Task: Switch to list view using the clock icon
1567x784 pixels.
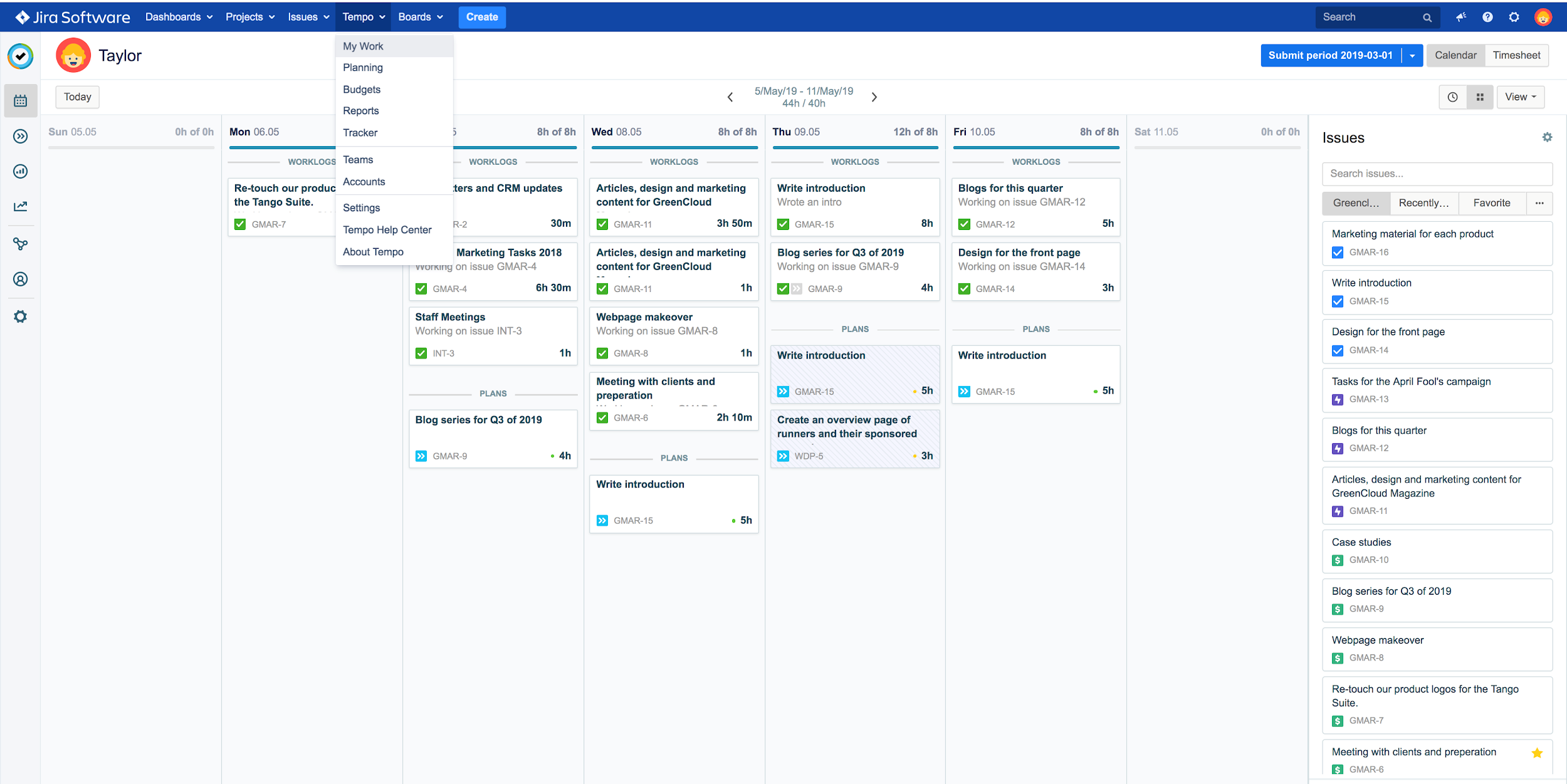Action: (x=1453, y=97)
